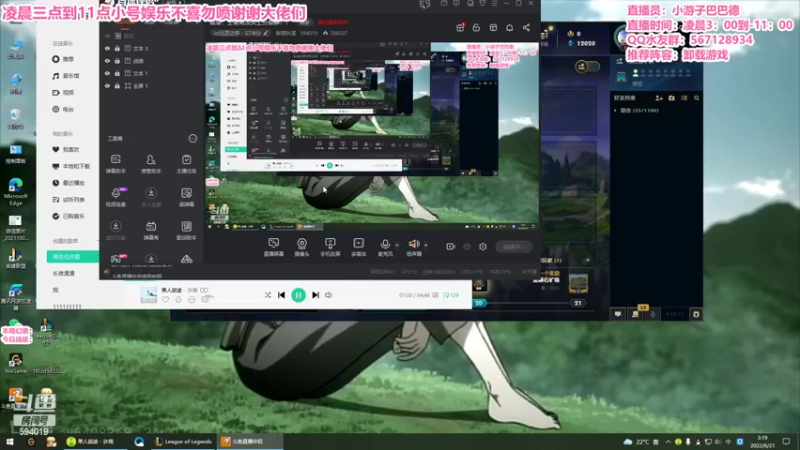Toggle lock on 战绩 layer

[117, 61]
